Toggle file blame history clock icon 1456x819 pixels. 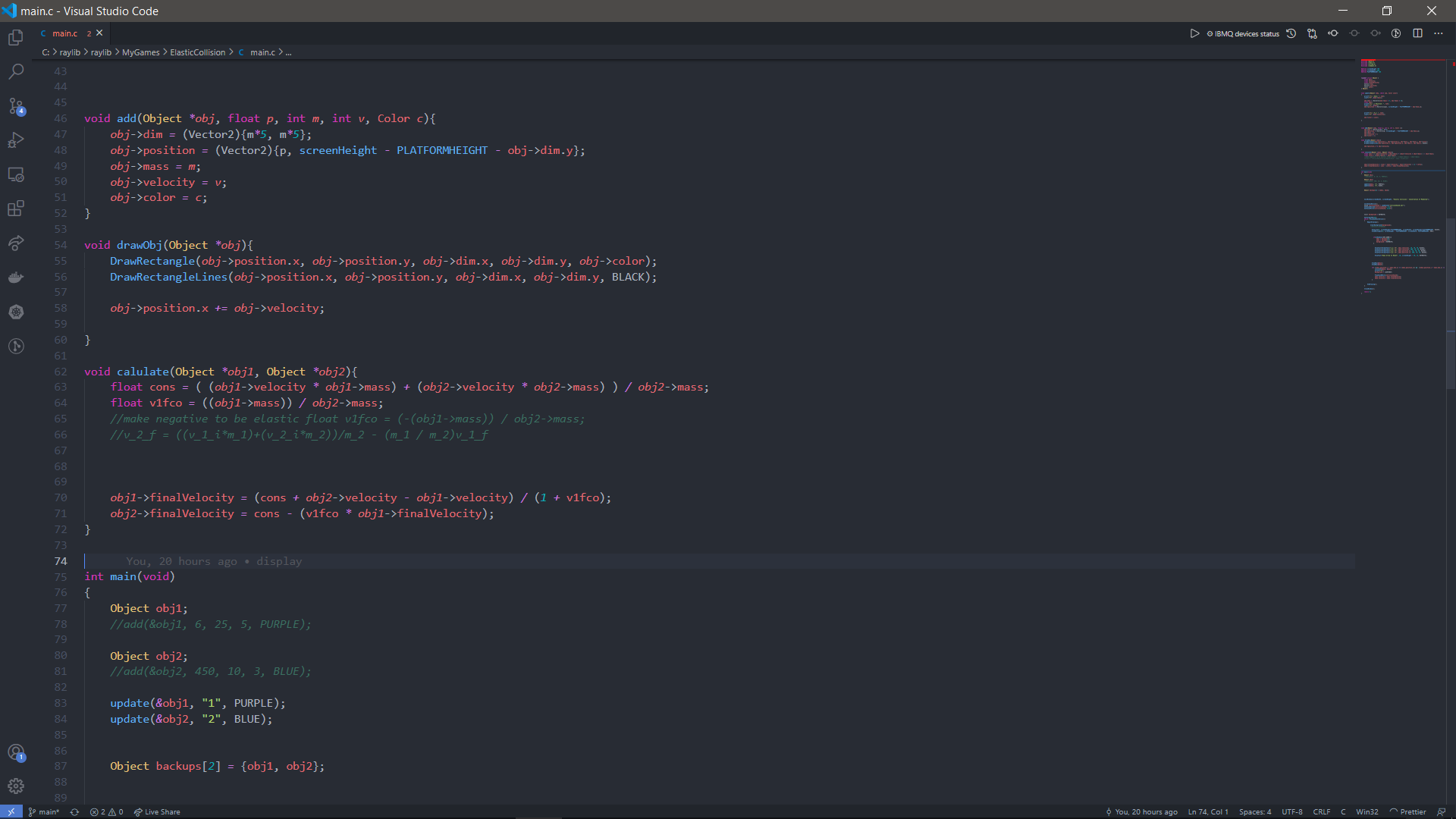(x=1291, y=33)
